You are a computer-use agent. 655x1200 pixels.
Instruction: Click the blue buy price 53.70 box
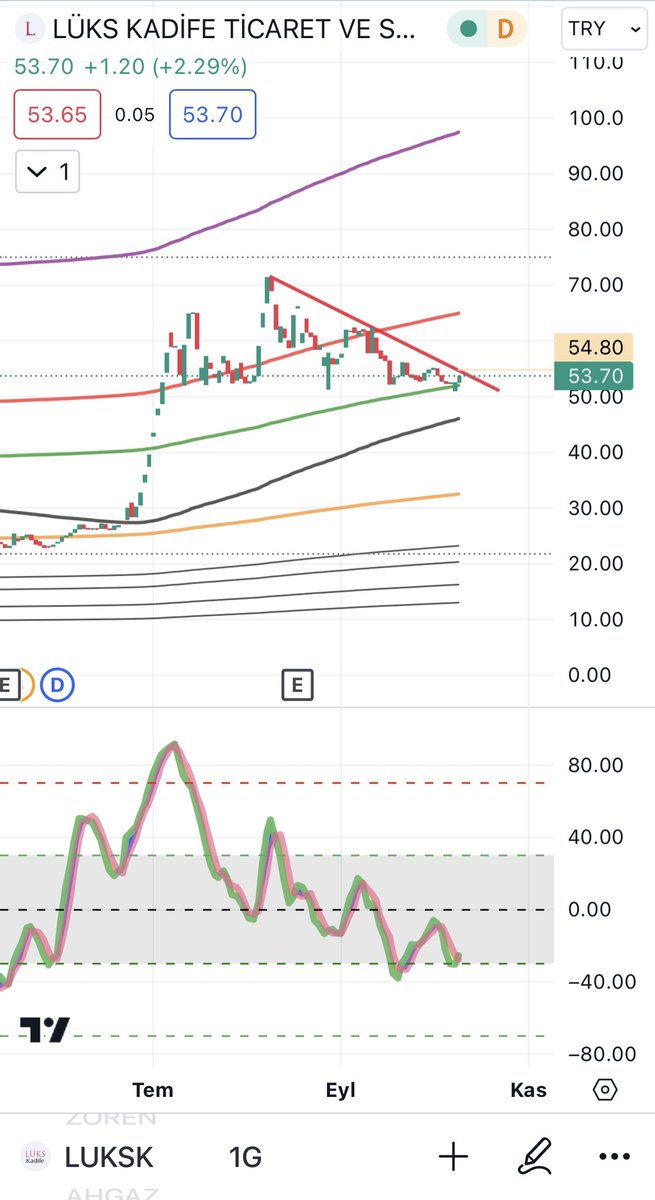[212, 114]
